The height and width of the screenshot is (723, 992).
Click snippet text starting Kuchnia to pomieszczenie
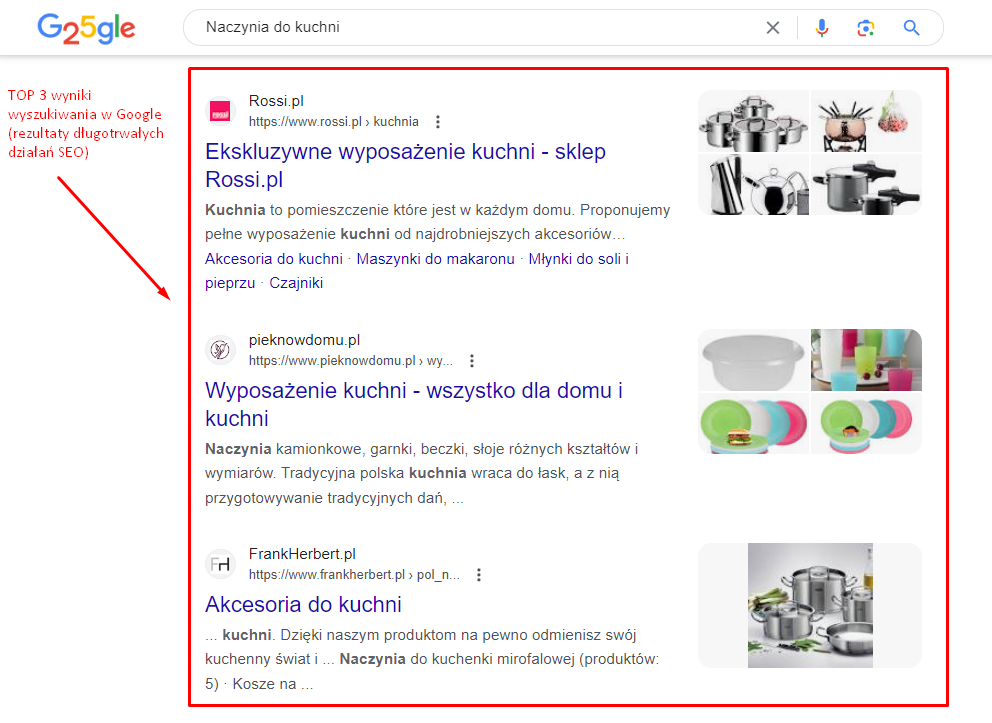437,222
